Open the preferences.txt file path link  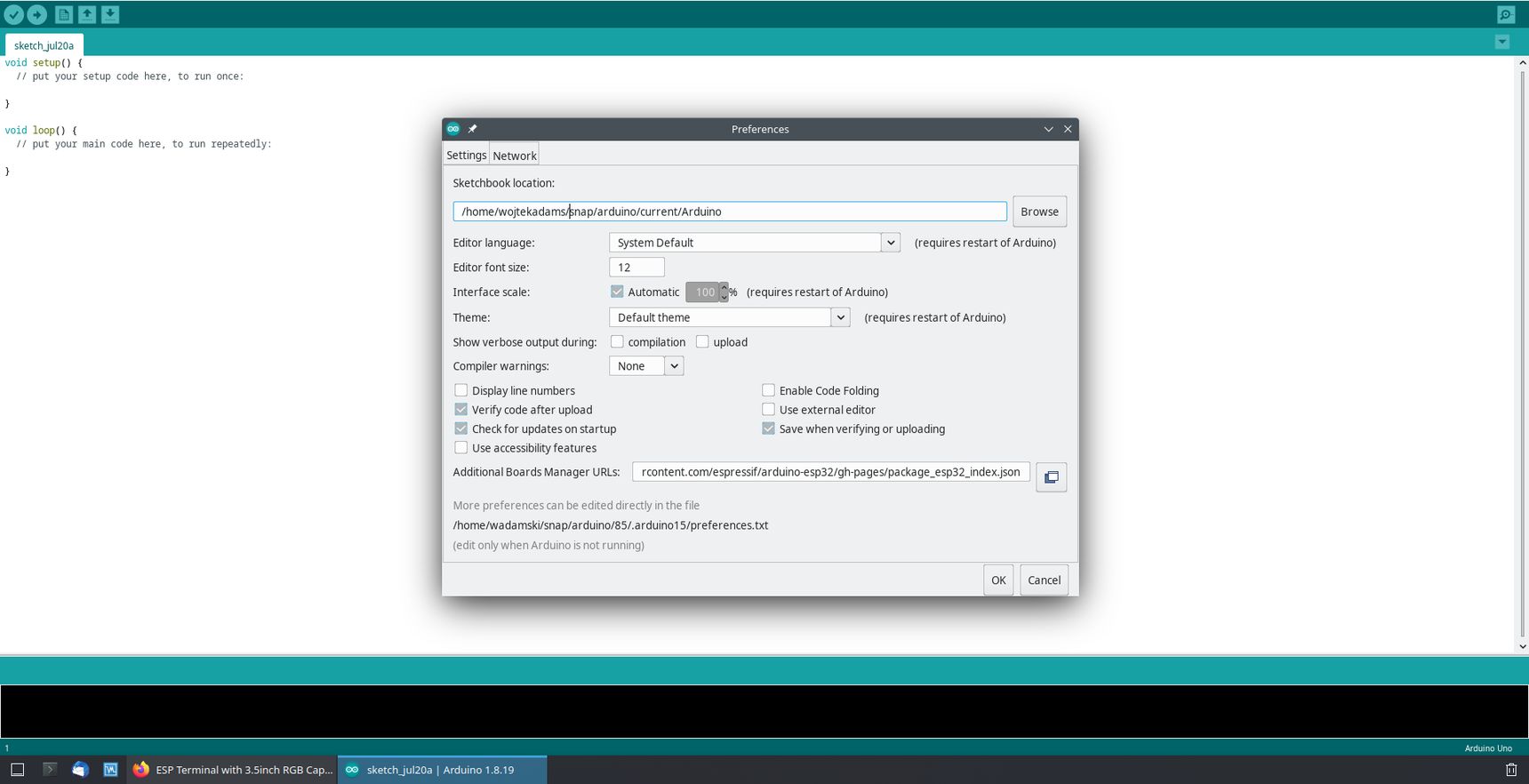tap(611, 525)
